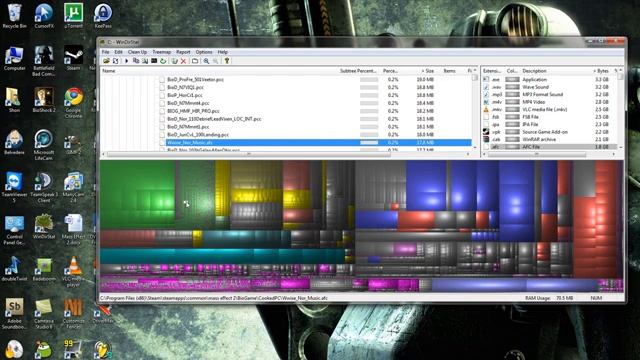Click the Zoom In magnifier icon
This screenshot has height=360, width=640.
click(x=206, y=61)
